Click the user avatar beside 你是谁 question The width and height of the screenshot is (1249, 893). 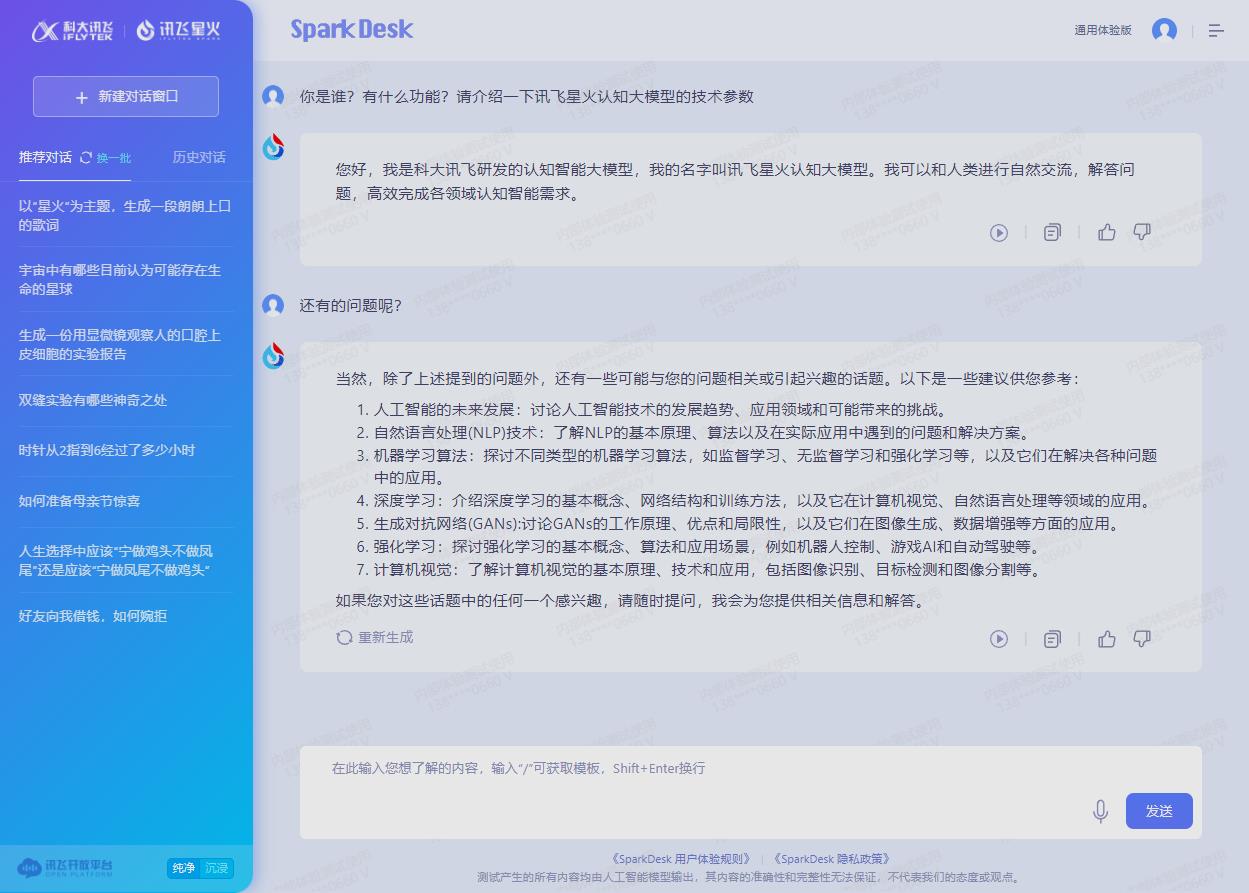point(273,96)
